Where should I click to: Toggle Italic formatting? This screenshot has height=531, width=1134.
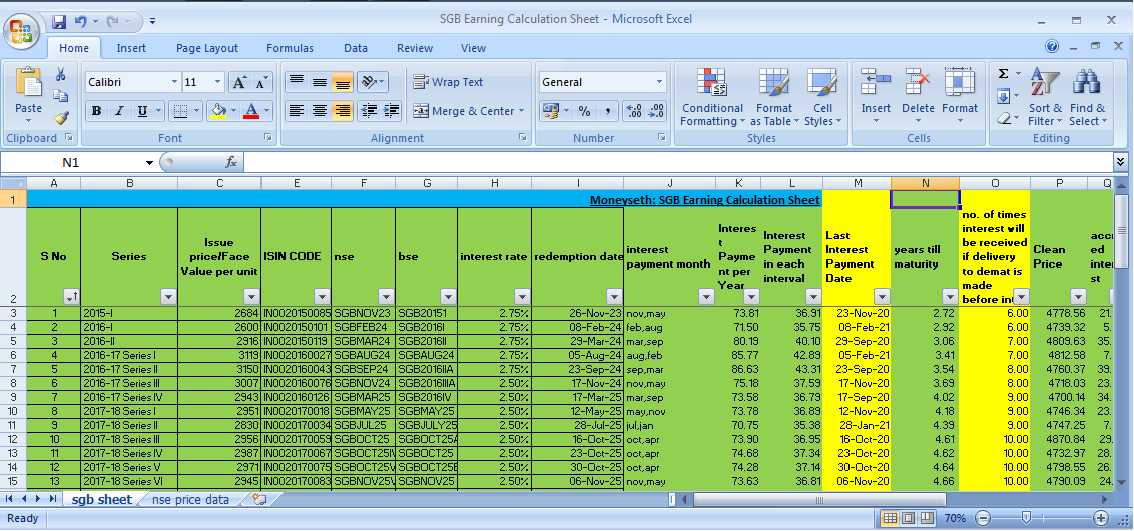[x=119, y=111]
